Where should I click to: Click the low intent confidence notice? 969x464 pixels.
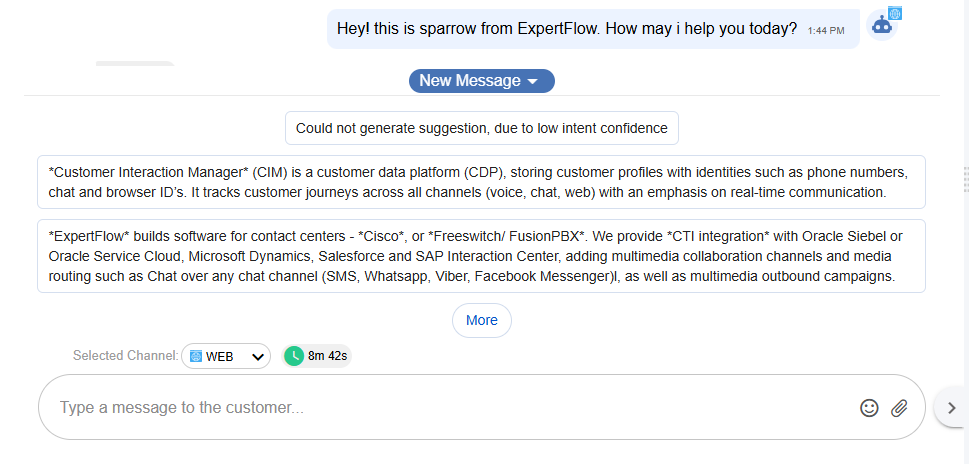[482, 128]
